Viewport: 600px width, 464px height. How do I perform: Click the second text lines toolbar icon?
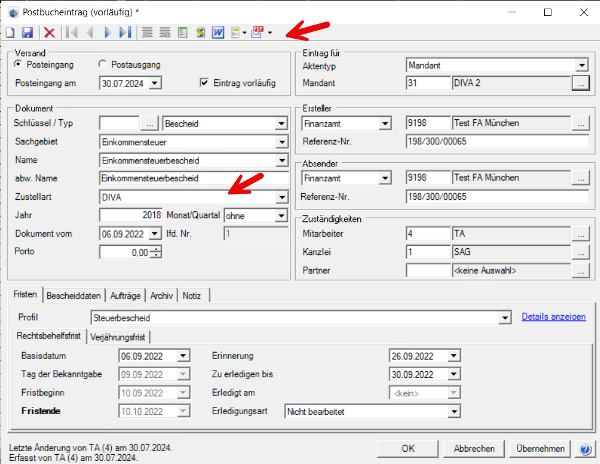coord(165,33)
